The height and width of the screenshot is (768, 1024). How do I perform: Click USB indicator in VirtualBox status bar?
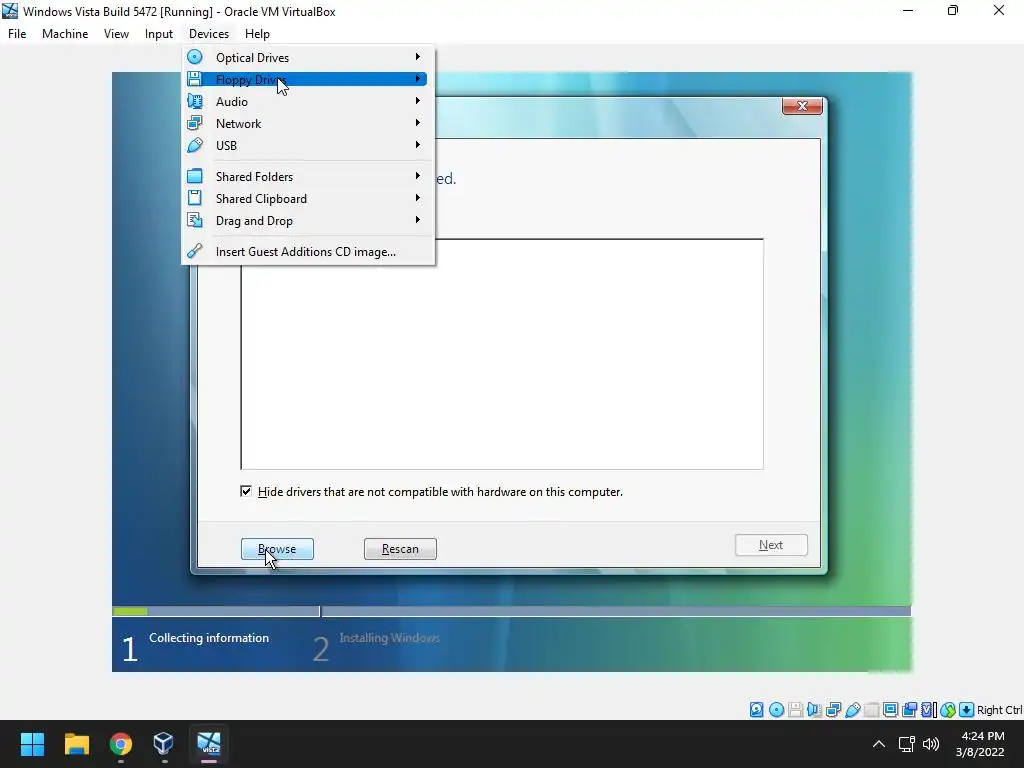point(852,710)
